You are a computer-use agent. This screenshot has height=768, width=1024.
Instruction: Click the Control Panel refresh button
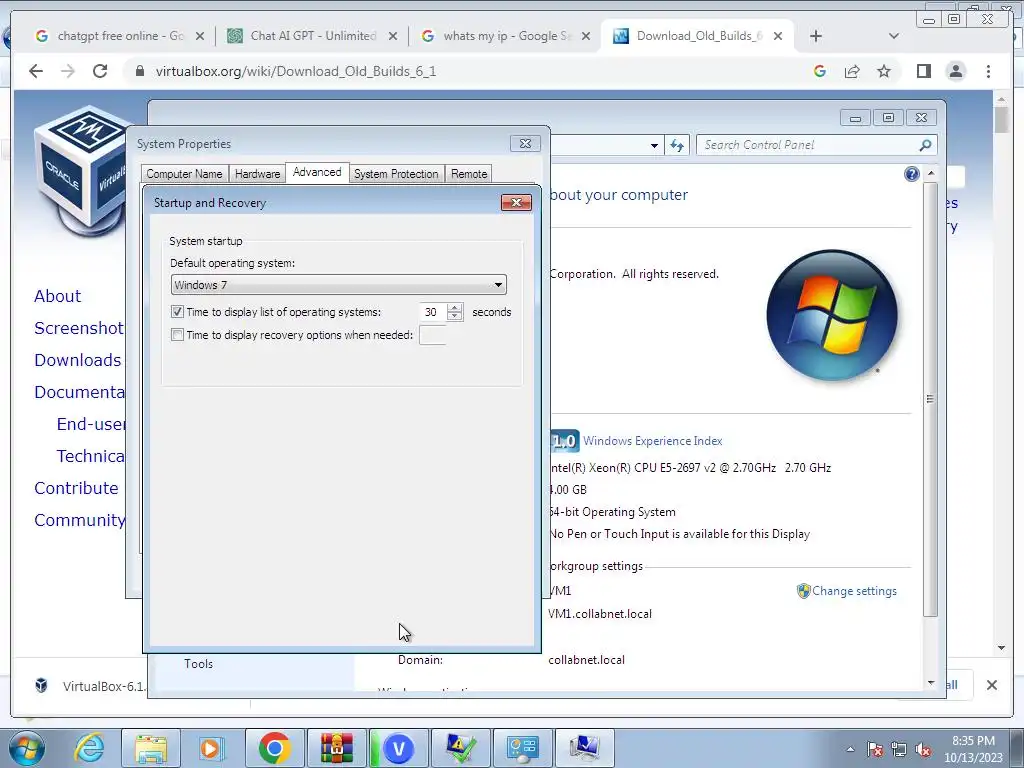point(677,146)
